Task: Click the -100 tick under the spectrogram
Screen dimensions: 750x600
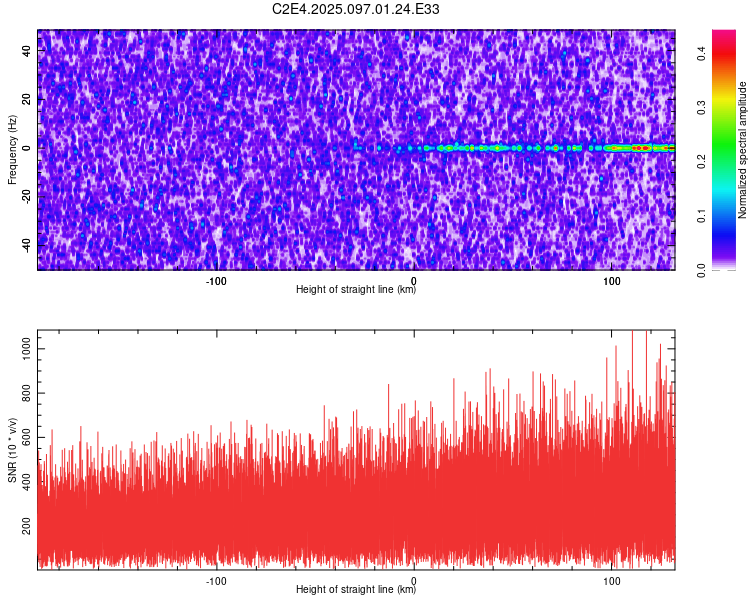Action: pos(216,281)
